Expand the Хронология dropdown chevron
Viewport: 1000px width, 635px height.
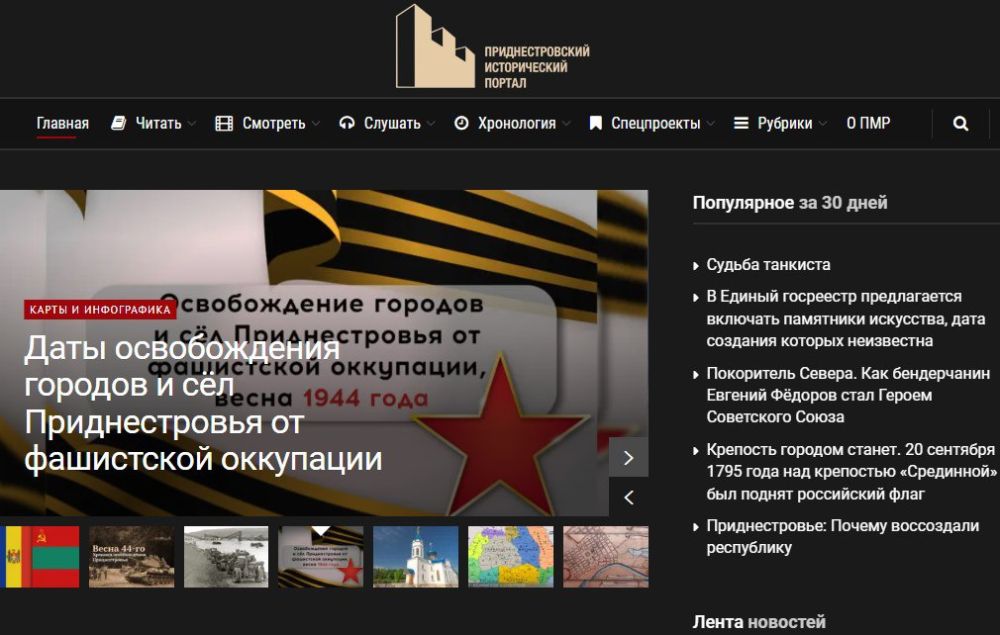click(x=566, y=124)
